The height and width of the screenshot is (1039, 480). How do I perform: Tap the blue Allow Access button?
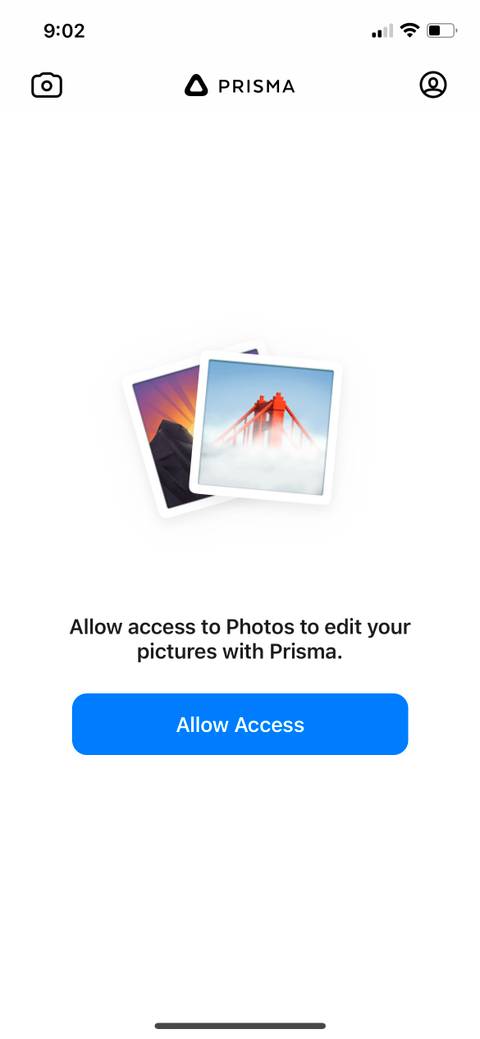point(240,724)
